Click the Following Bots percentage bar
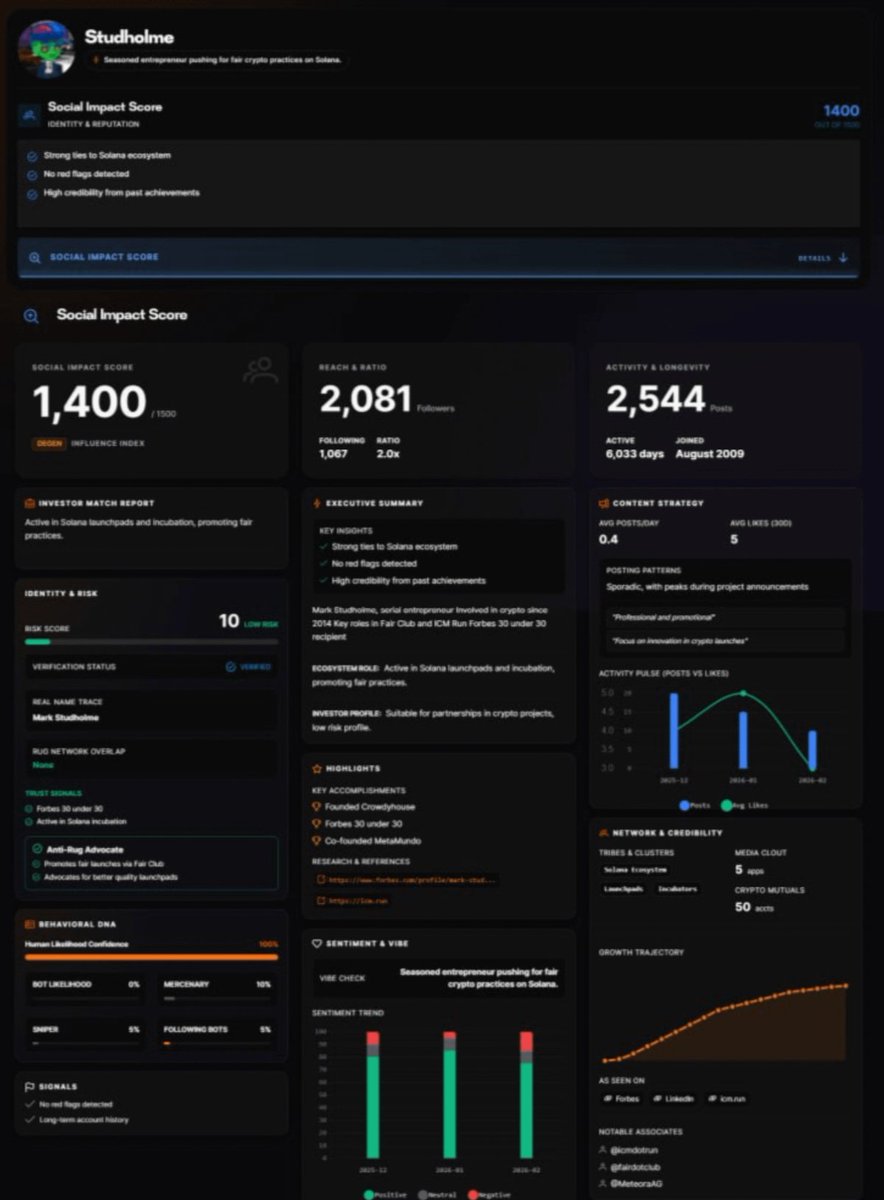Image resolution: width=884 pixels, height=1200 pixels. [217, 1043]
